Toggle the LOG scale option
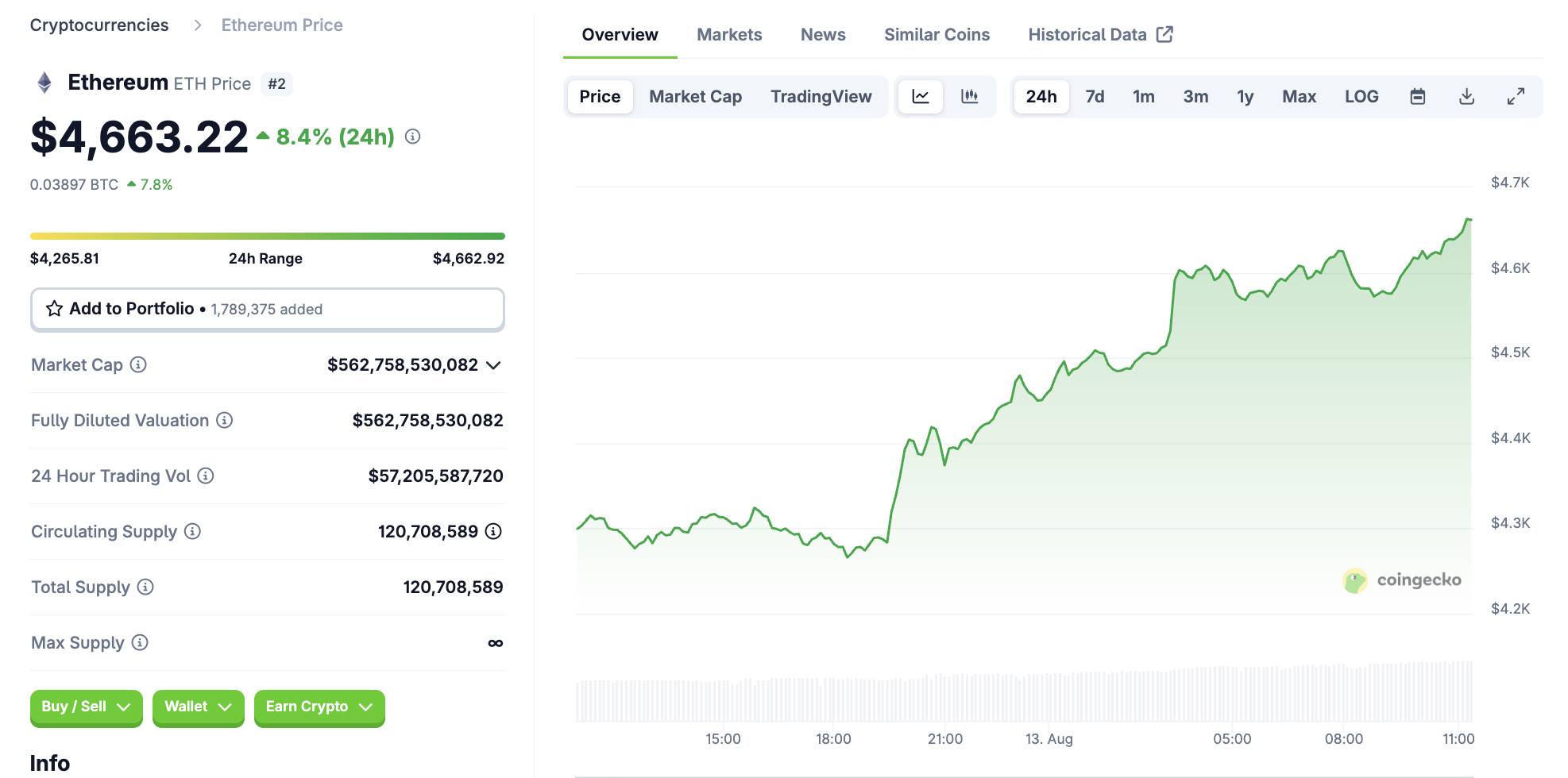The width and height of the screenshot is (1568, 778). click(1361, 97)
